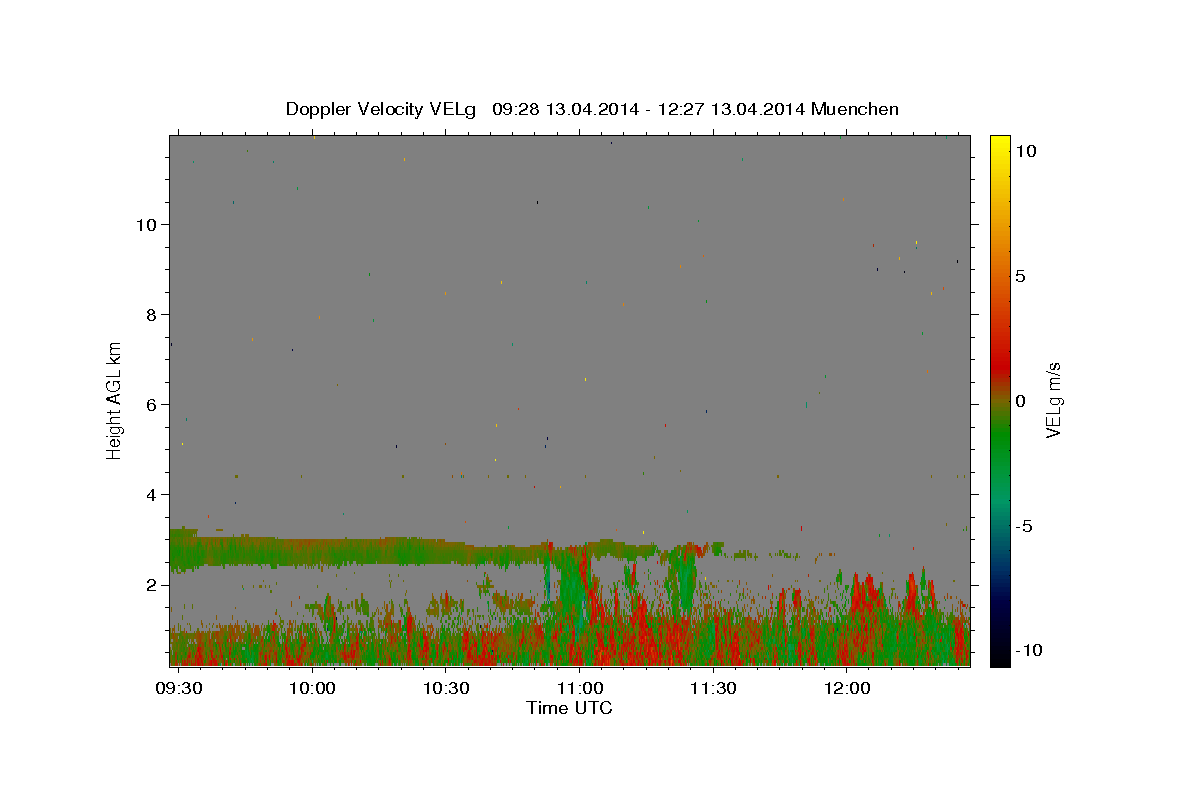Click the cloud layer near 3 km at 09:30
Image resolution: width=1200 pixels, height=800 pixels.
coord(182,548)
